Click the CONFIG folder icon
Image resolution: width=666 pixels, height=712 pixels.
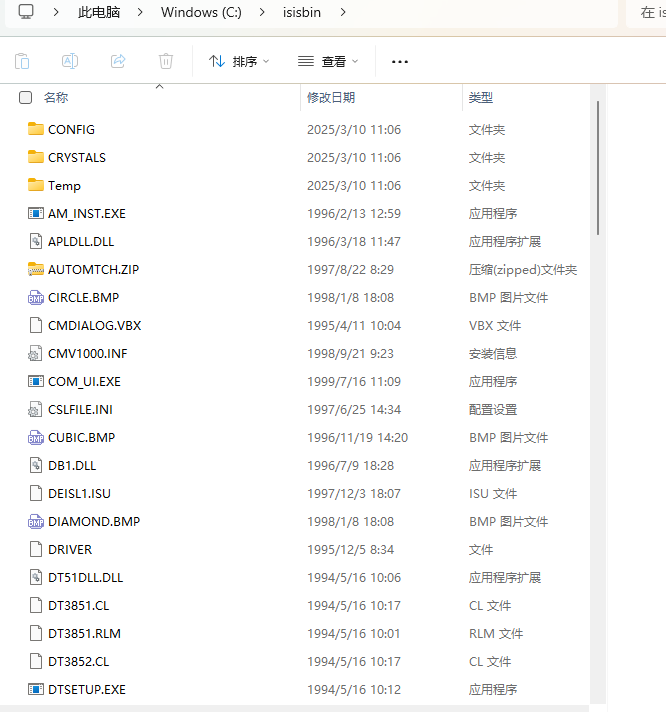pos(36,129)
